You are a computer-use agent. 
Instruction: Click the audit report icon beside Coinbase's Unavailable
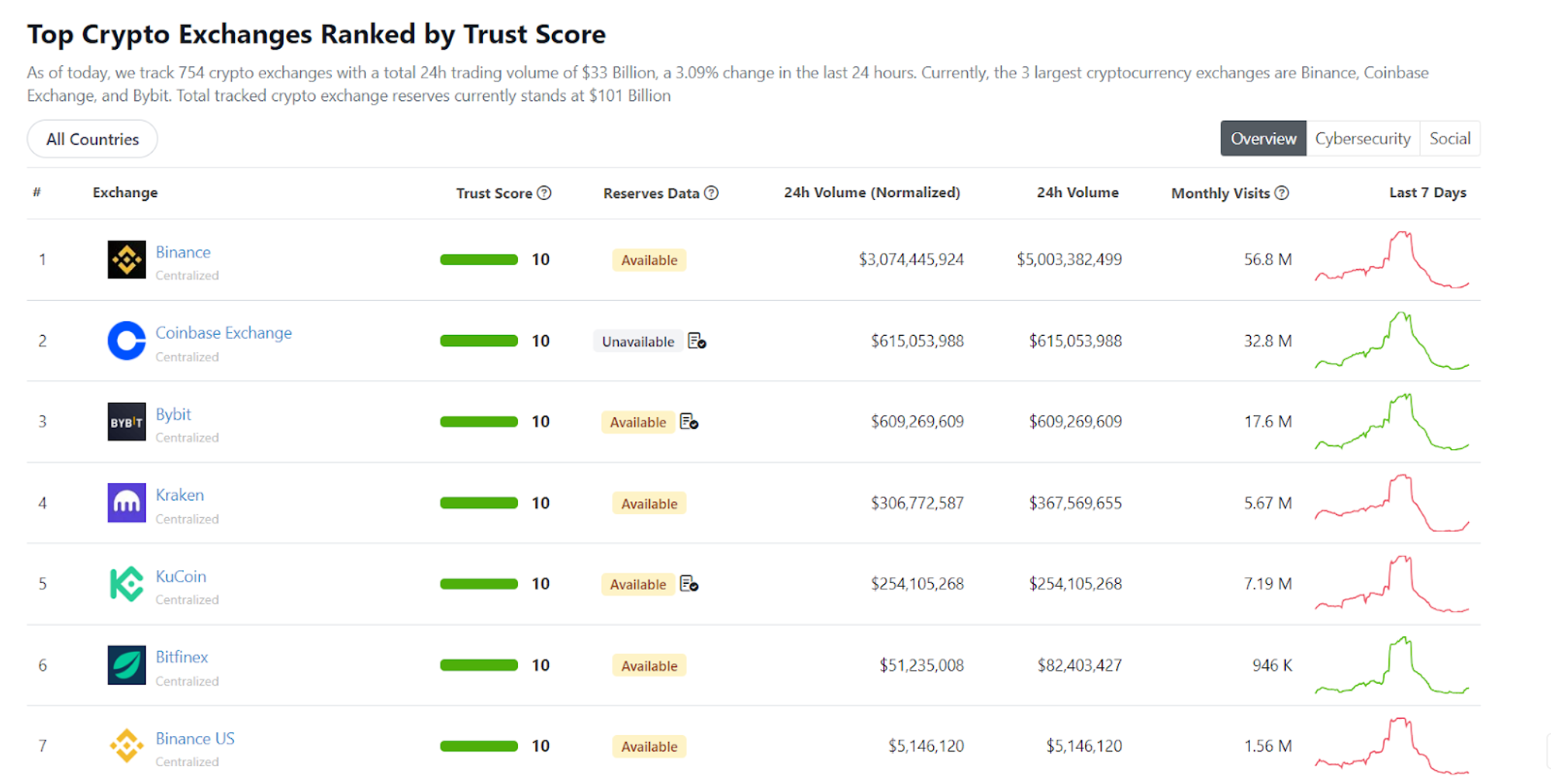coord(697,341)
